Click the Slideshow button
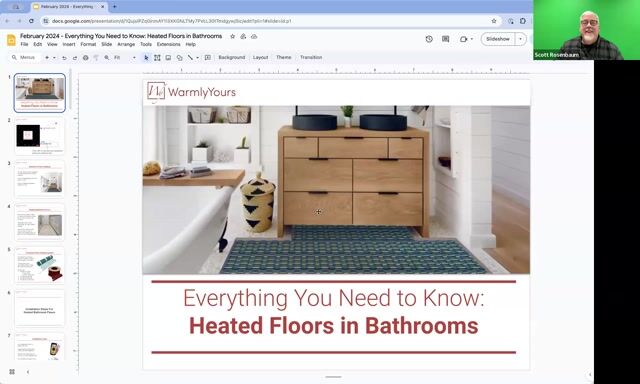This screenshot has width=640, height=384. [498, 39]
